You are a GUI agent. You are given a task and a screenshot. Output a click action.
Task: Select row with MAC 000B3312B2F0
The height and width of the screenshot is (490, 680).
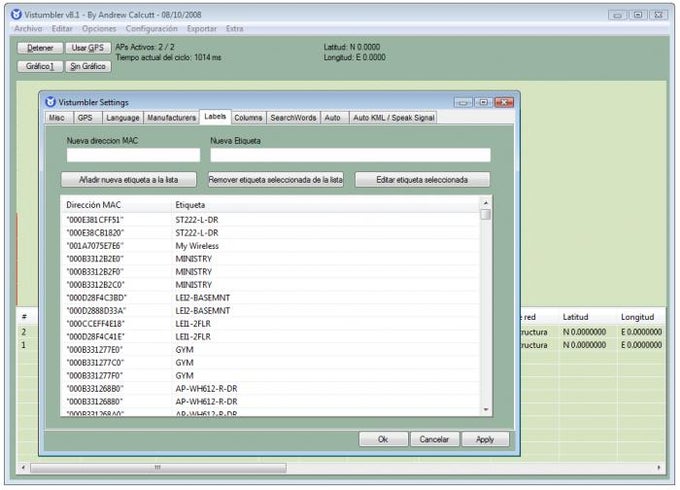pos(271,272)
